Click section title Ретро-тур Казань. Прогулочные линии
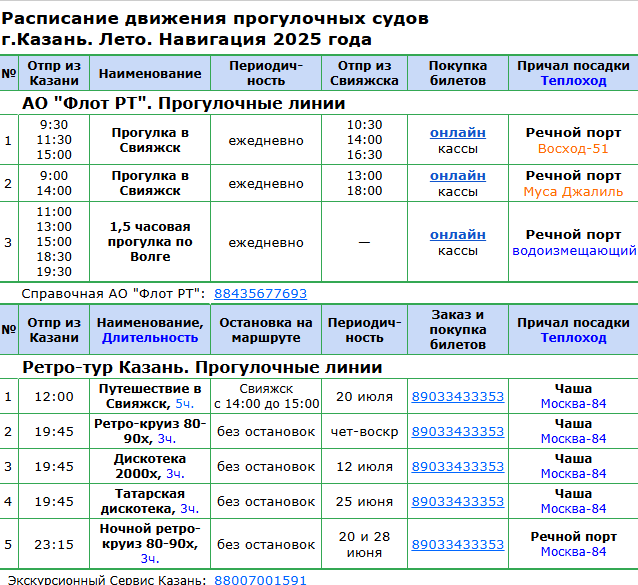The height and width of the screenshot is (585, 638). 202,367
